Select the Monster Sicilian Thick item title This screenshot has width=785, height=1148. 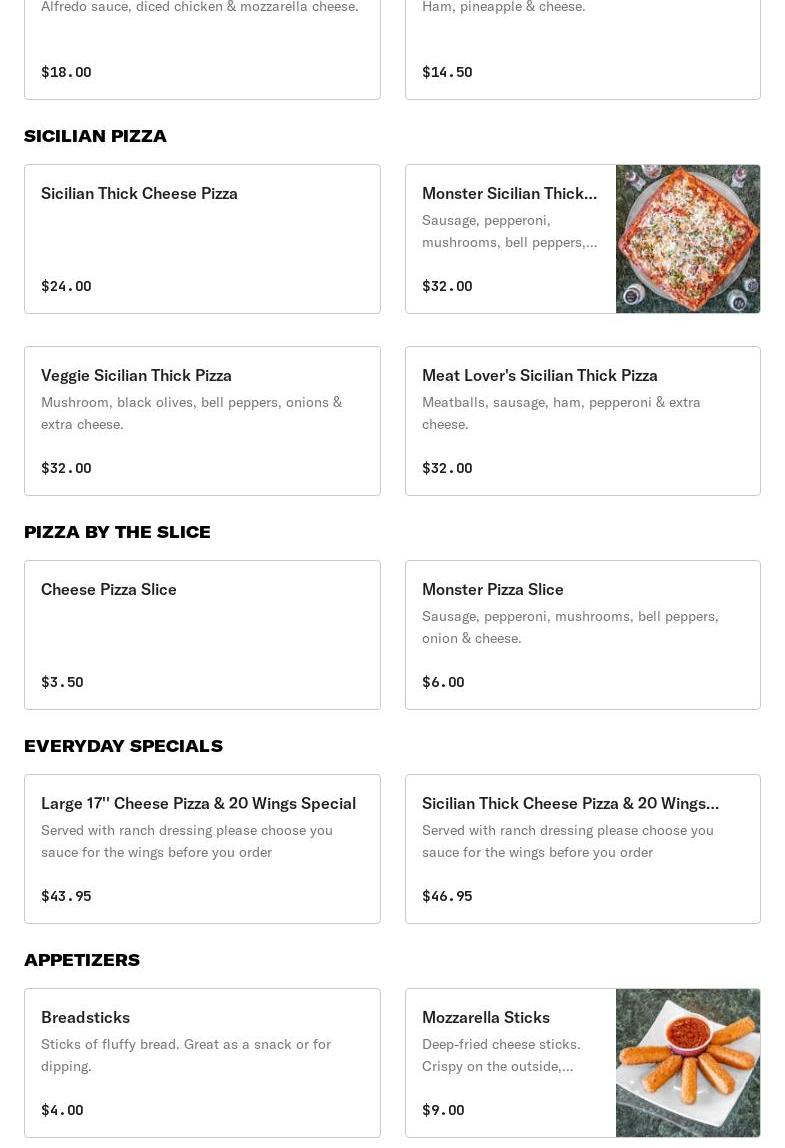(509, 193)
